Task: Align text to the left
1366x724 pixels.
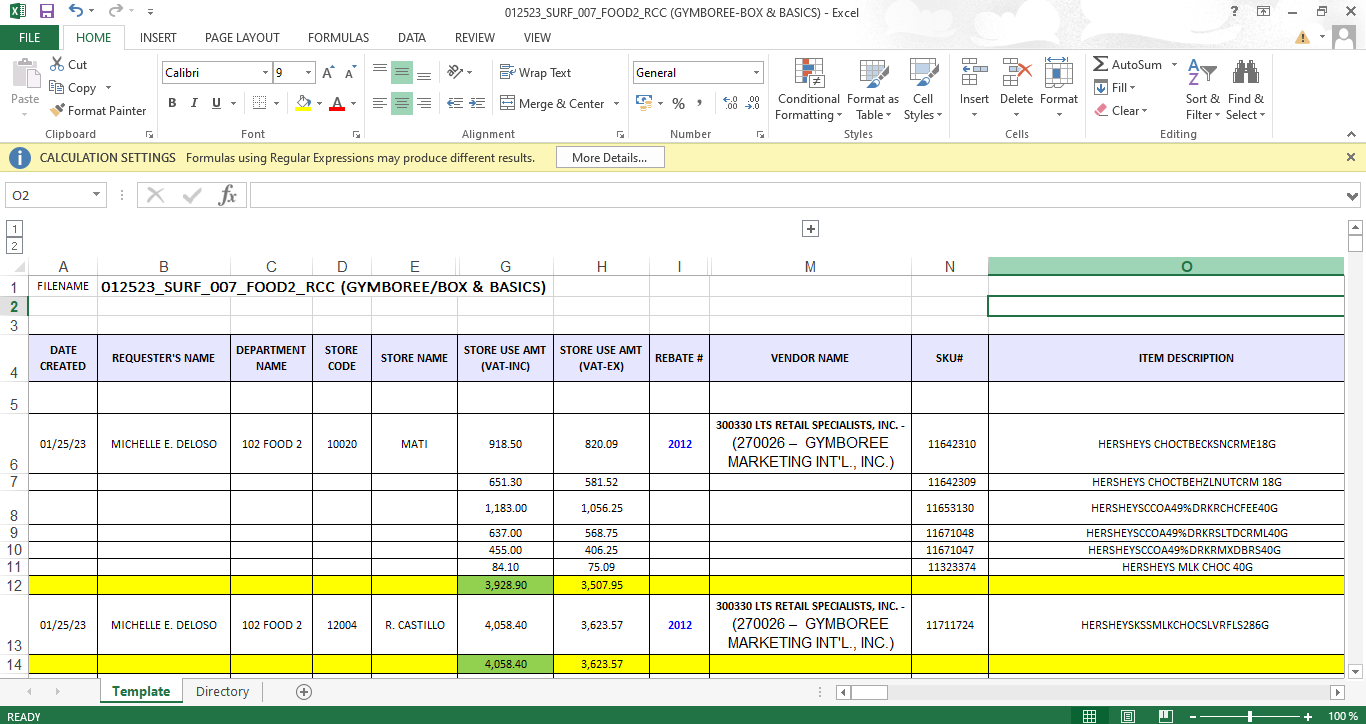Action: (379, 103)
